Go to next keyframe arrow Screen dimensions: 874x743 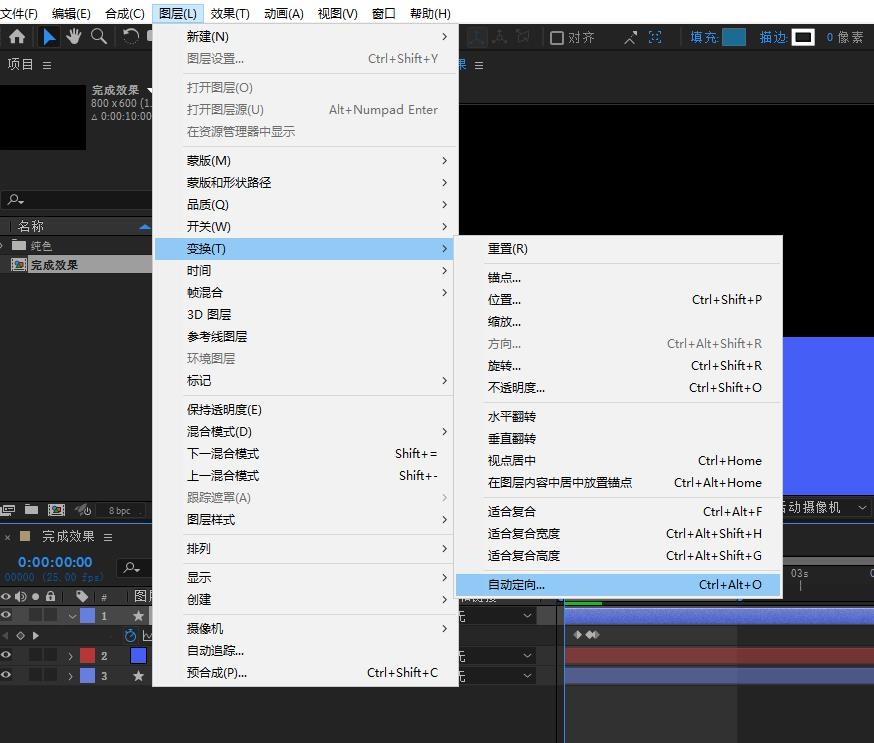pos(36,635)
